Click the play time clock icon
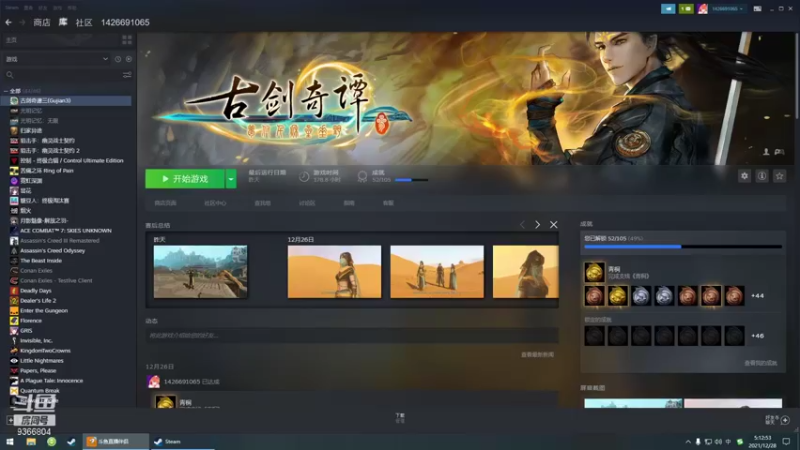The image size is (800, 450). coord(304,177)
